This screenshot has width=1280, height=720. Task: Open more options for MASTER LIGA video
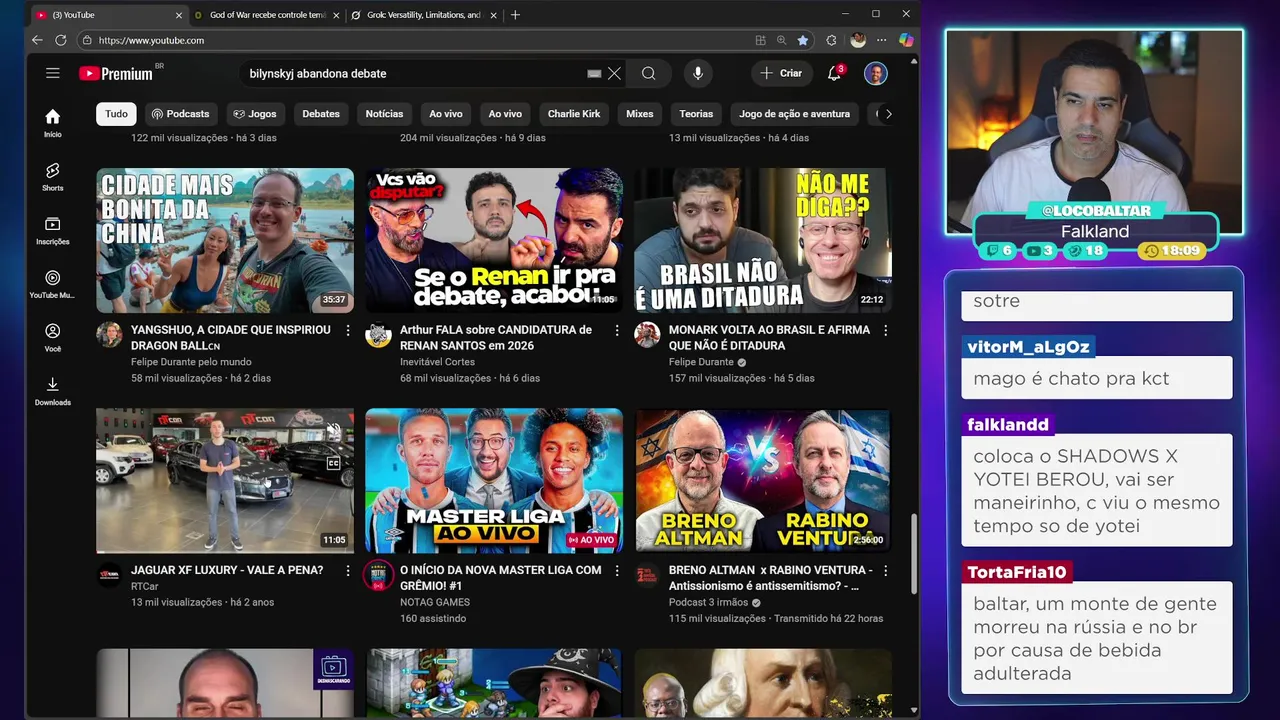click(616, 570)
